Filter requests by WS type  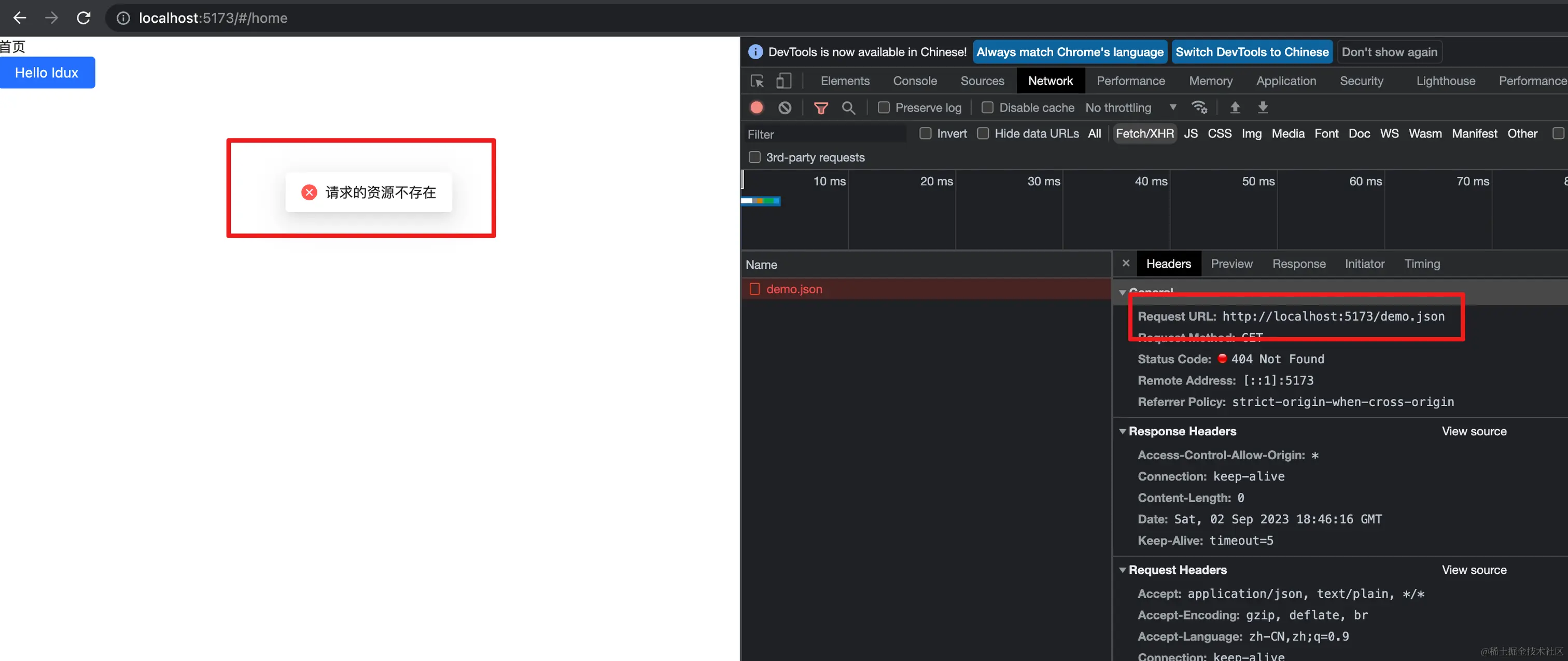coord(1389,133)
